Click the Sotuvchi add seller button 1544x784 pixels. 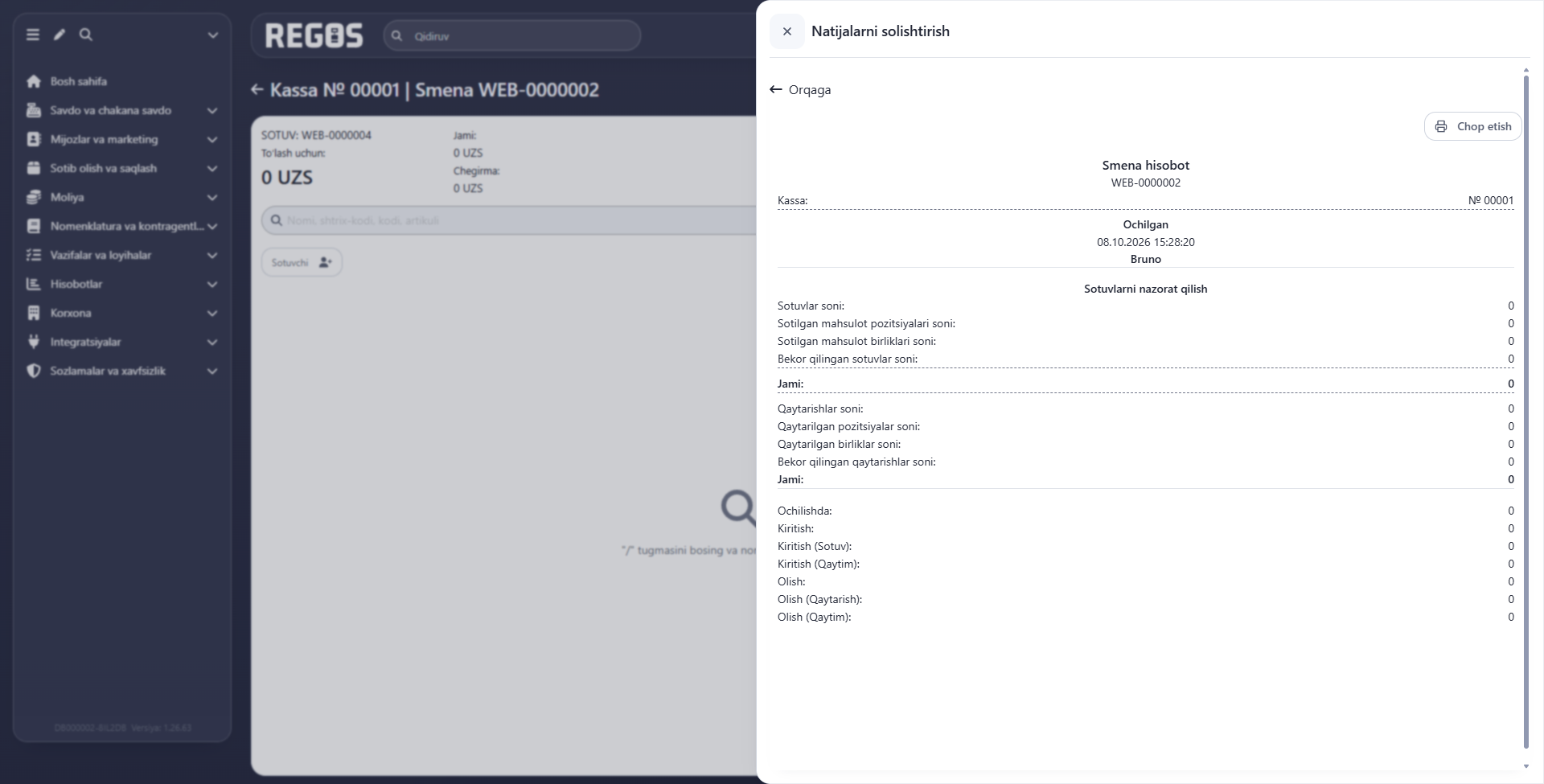pos(302,262)
